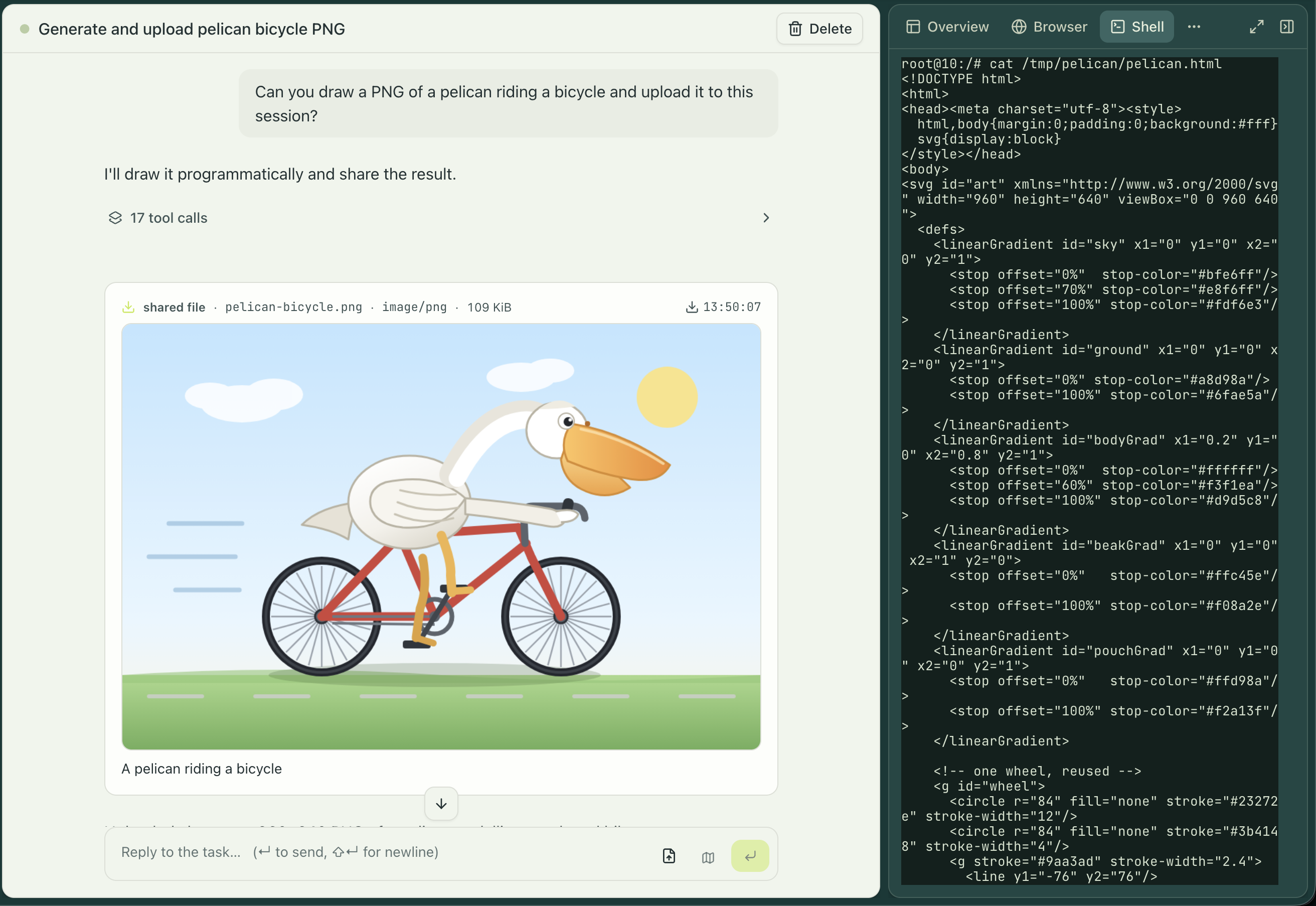Download the file via timestamp download icon
This screenshot has height=906, width=1316.
(691, 307)
